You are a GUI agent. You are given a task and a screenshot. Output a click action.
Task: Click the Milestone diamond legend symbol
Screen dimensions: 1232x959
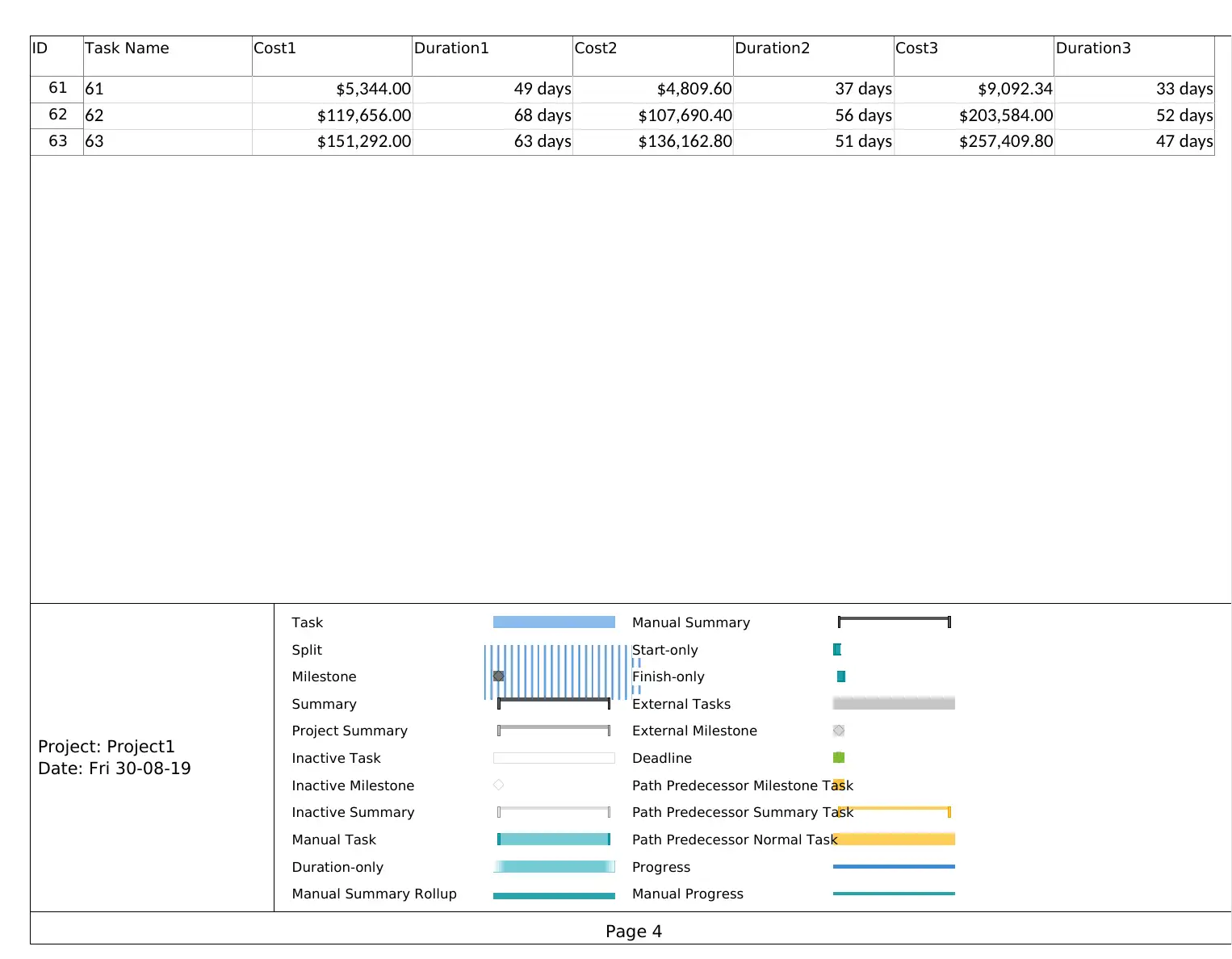click(499, 676)
